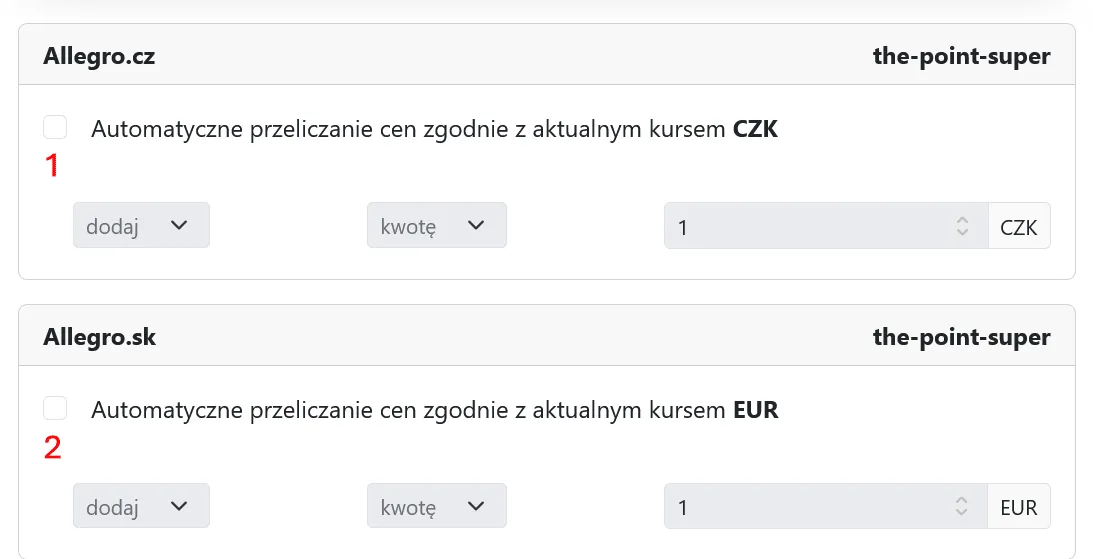Click the EUR currency suffix label
This screenshot has width=1093, height=559.
(1019, 507)
